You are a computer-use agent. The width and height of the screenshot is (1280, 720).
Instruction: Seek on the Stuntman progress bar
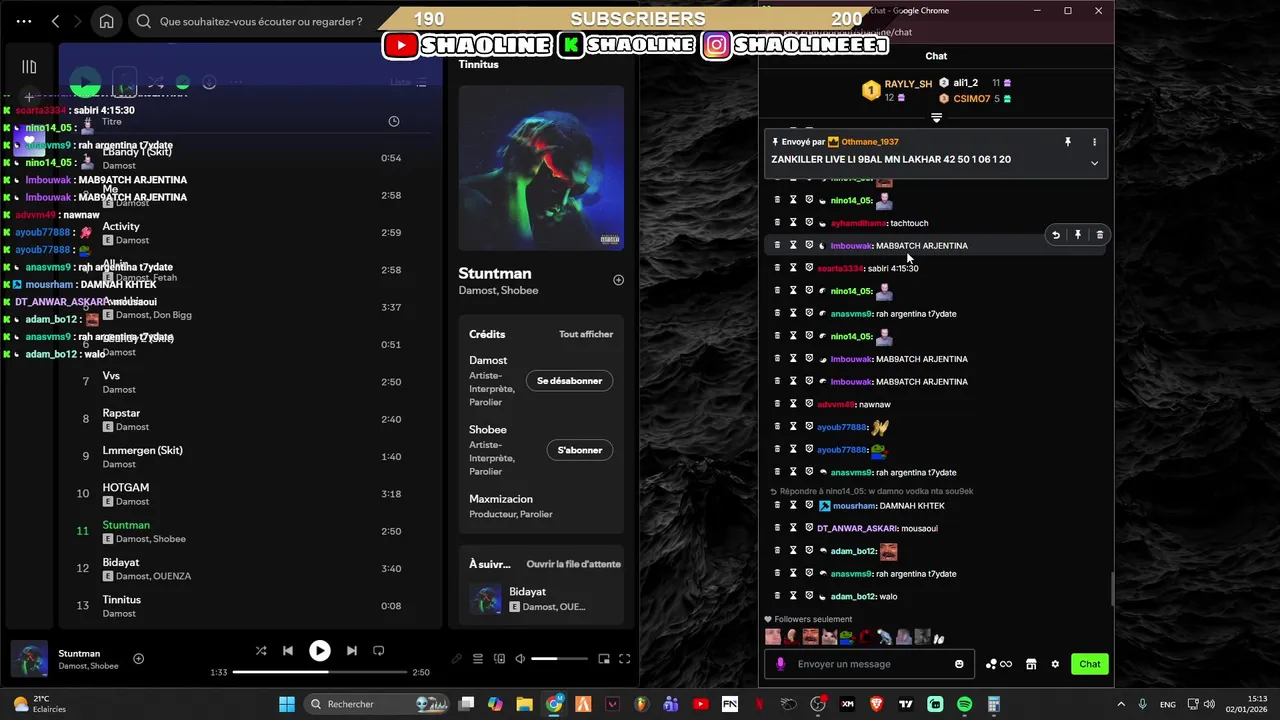pyautogui.click(x=319, y=672)
